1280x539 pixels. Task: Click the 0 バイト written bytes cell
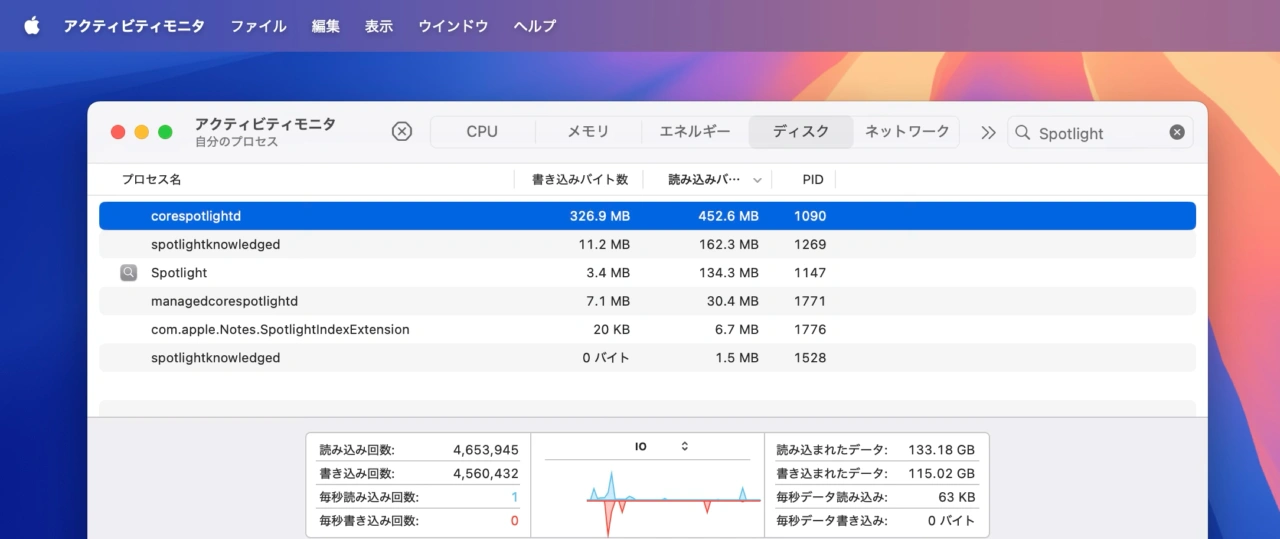click(606, 358)
